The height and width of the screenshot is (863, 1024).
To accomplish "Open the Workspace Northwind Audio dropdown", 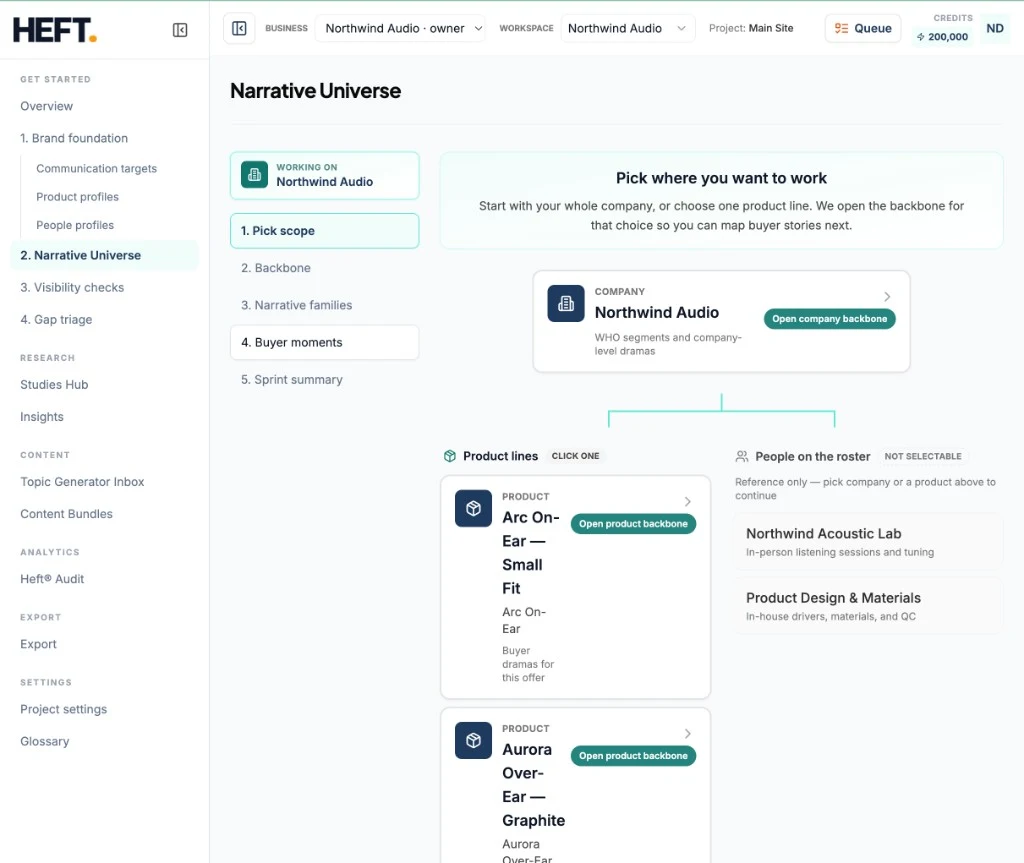I will pyautogui.click(x=627, y=29).
